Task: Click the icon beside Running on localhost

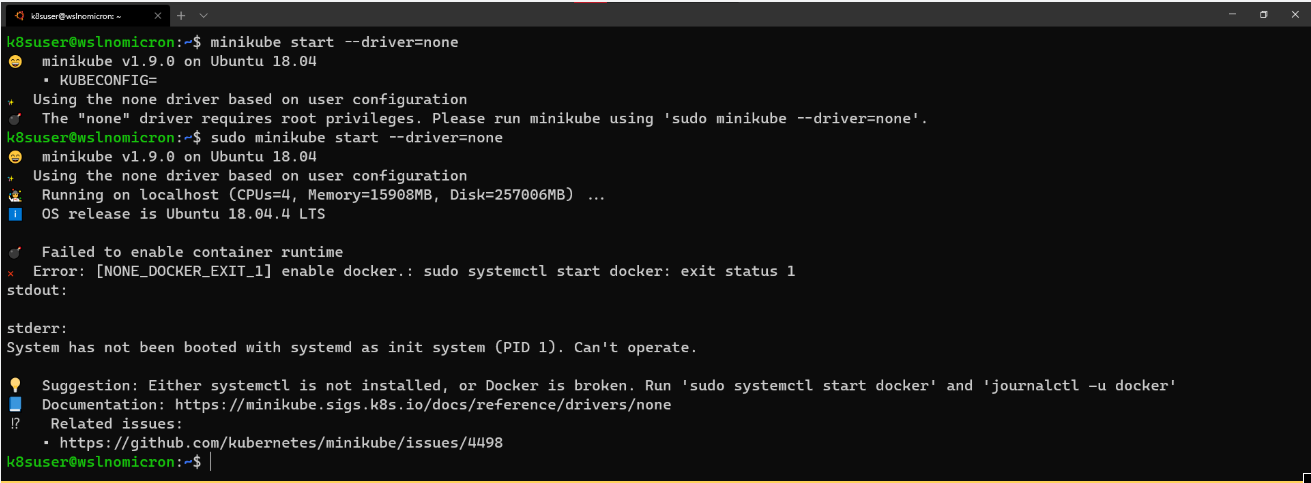Action: tap(15, 195)
